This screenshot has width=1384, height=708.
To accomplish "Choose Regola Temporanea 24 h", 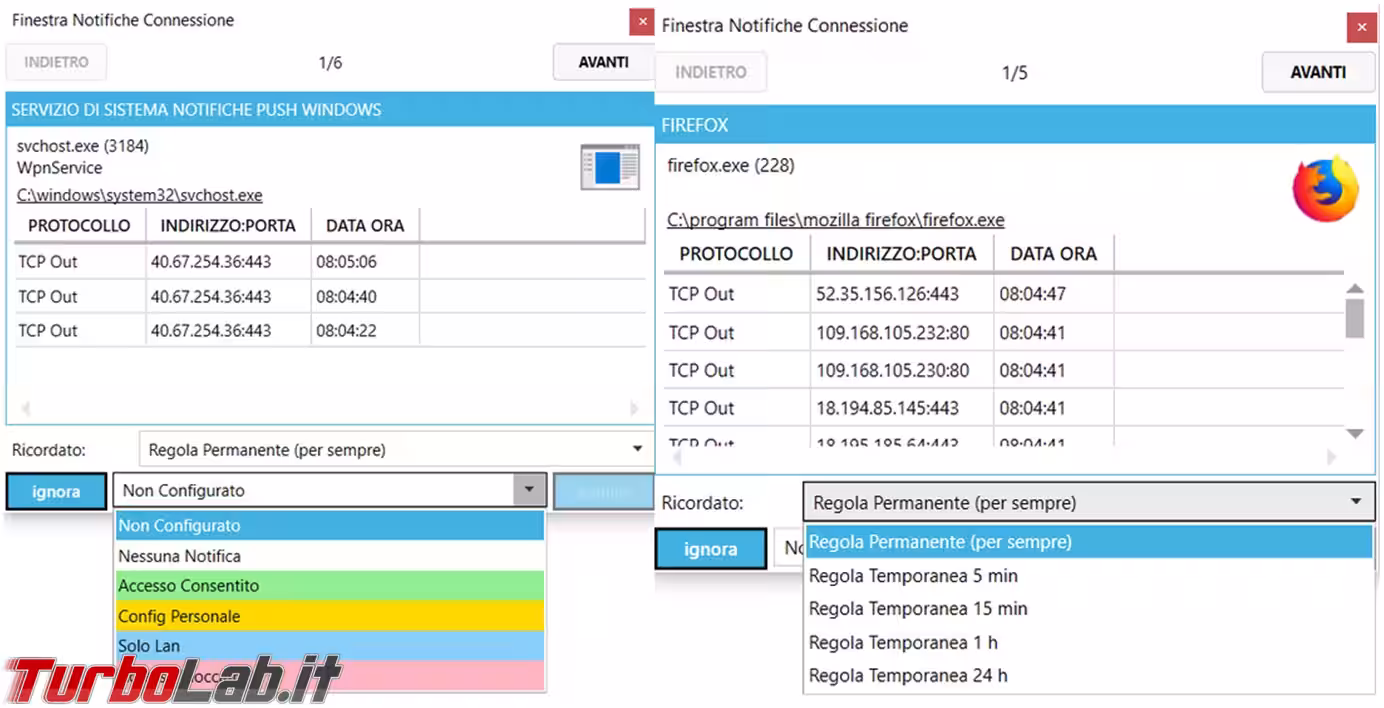I will 907,676.
